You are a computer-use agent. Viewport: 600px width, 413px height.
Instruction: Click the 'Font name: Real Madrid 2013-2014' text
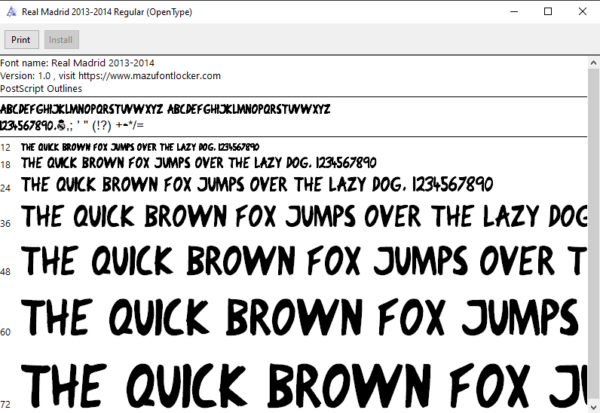pos(77,63)
